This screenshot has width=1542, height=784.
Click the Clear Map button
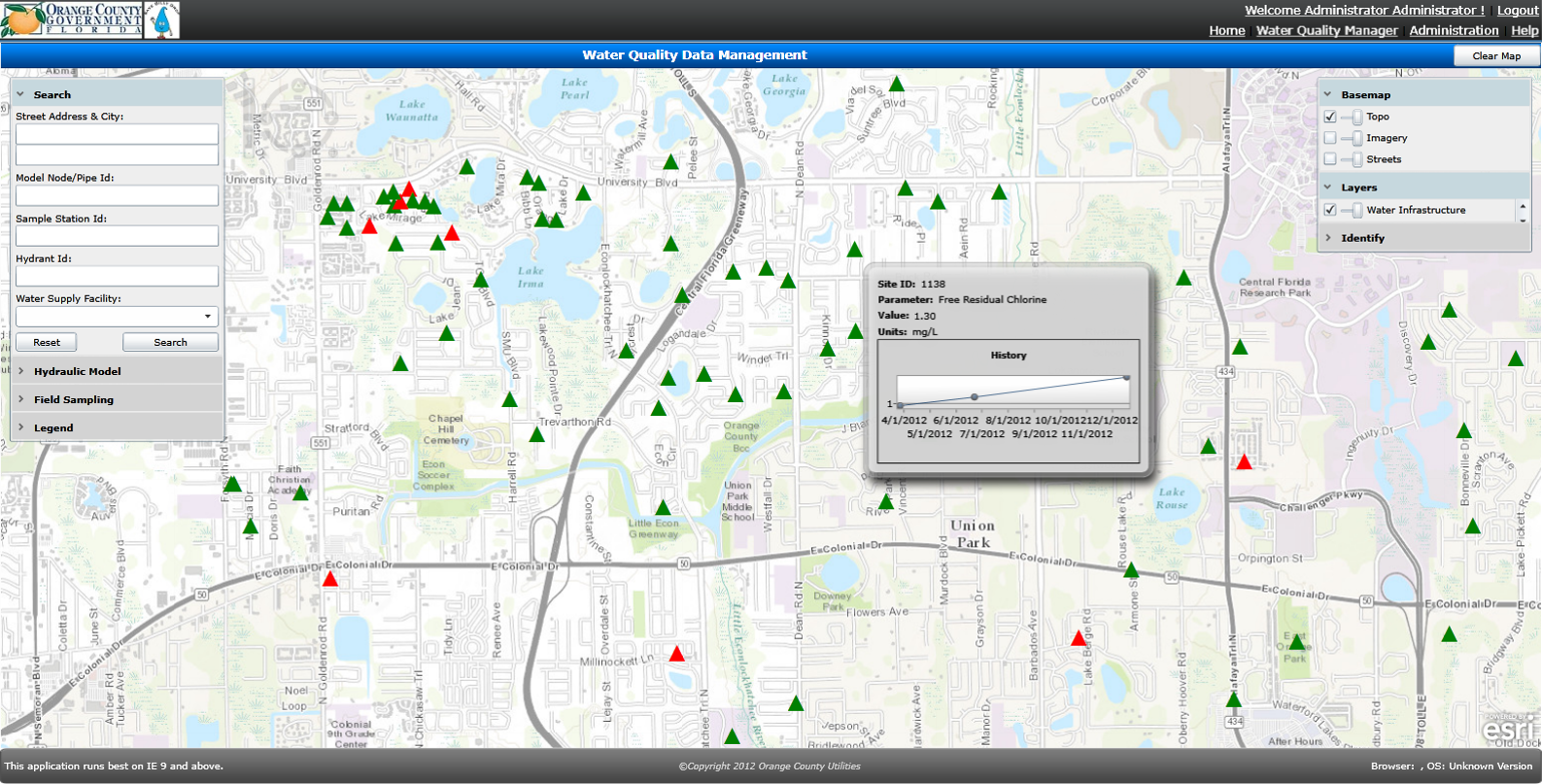click(x=1496, y=56)
